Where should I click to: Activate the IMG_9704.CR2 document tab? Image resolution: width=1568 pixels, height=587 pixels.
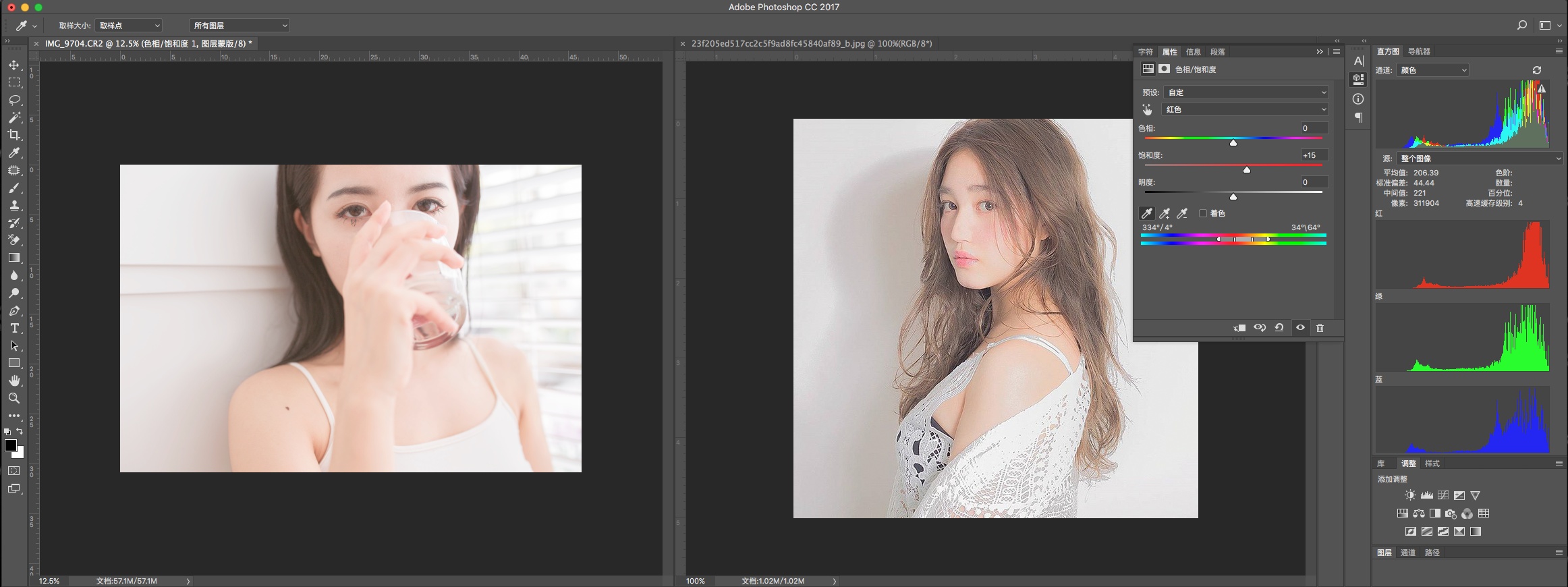pyautogui.click(x=148, y=43)
